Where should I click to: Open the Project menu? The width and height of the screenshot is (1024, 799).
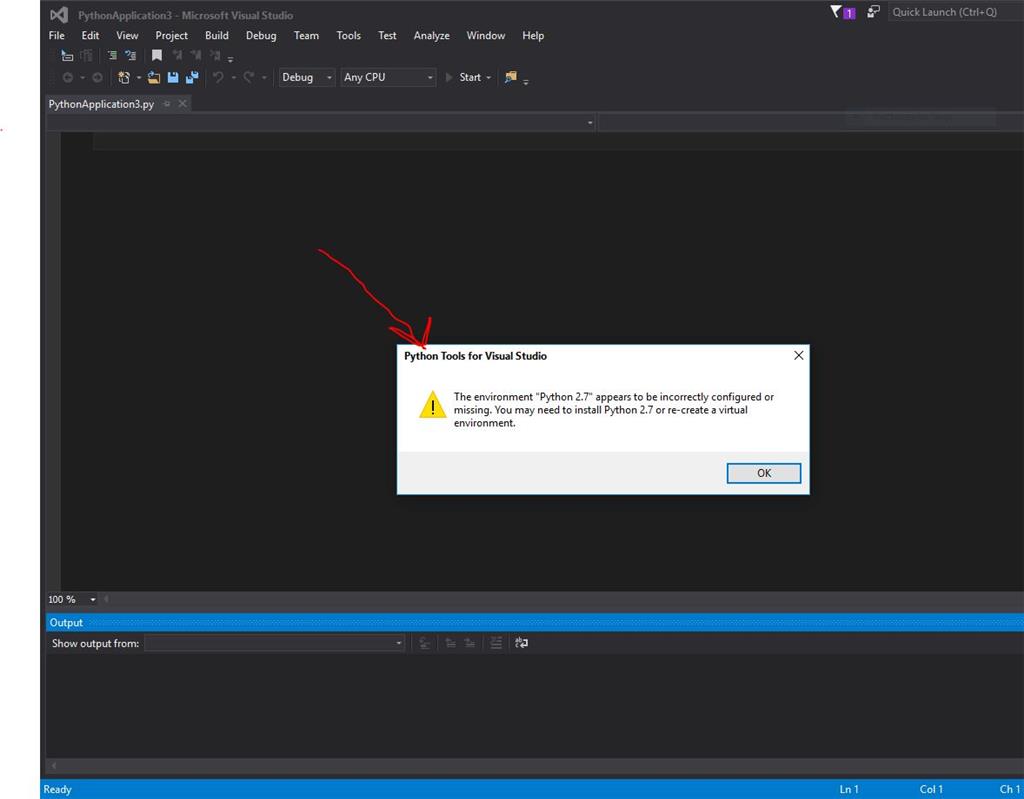(x=171, y=35)
